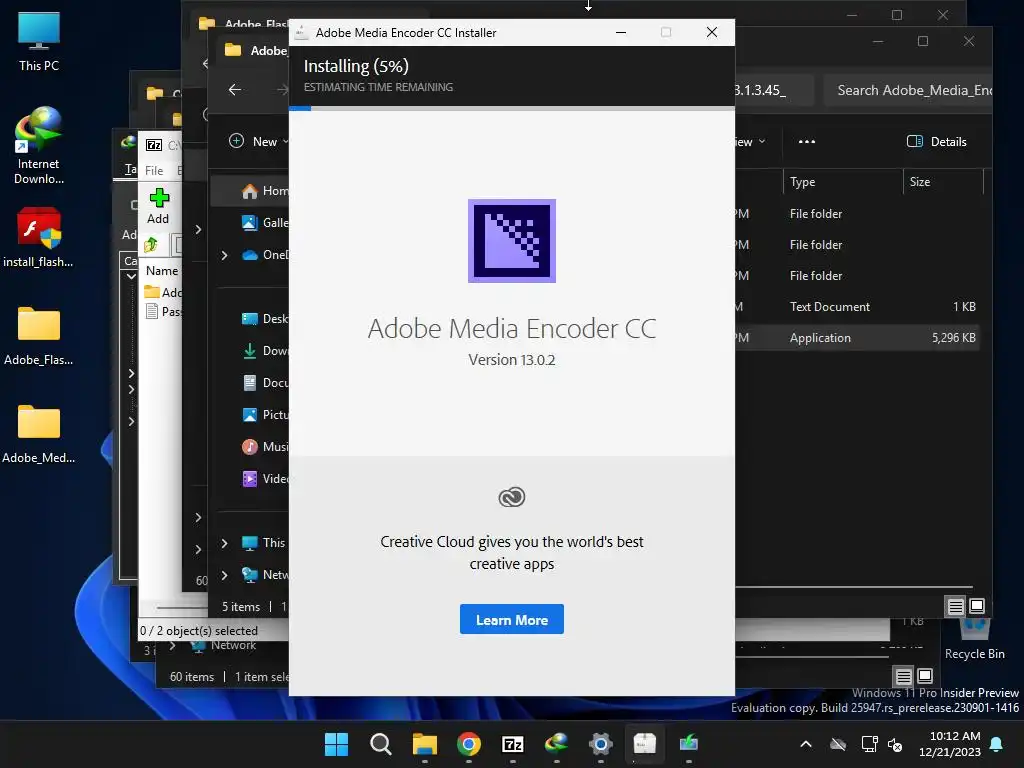
Task: Select Adobe_Flas... folder on desktop
Action: 39,336
